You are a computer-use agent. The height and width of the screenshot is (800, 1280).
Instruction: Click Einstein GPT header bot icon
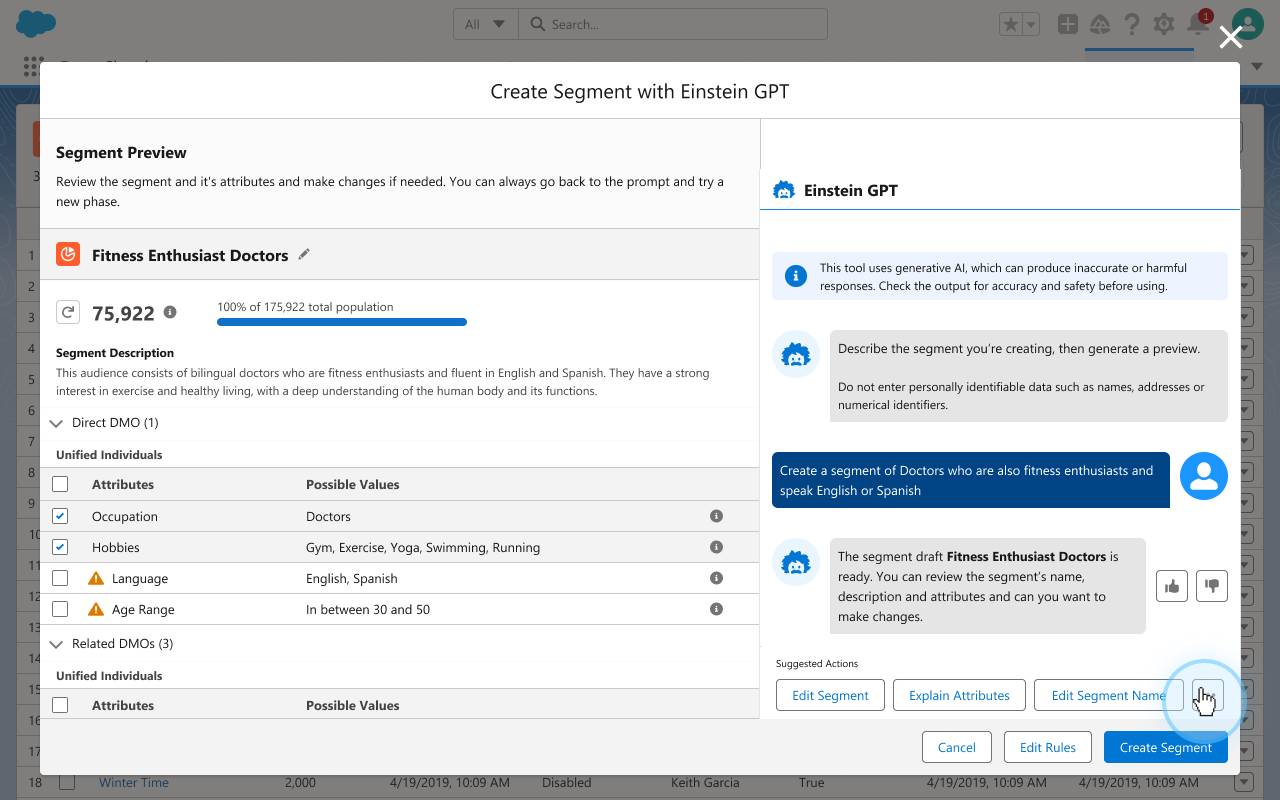[x=784, y=190]
